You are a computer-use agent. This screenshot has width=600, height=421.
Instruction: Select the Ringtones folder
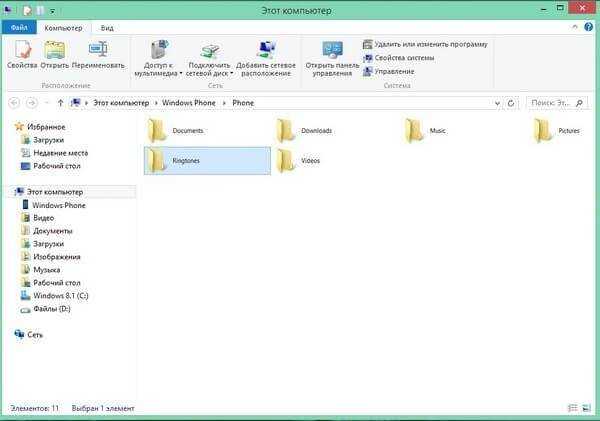pyautogui.click(x=207, y=161)
